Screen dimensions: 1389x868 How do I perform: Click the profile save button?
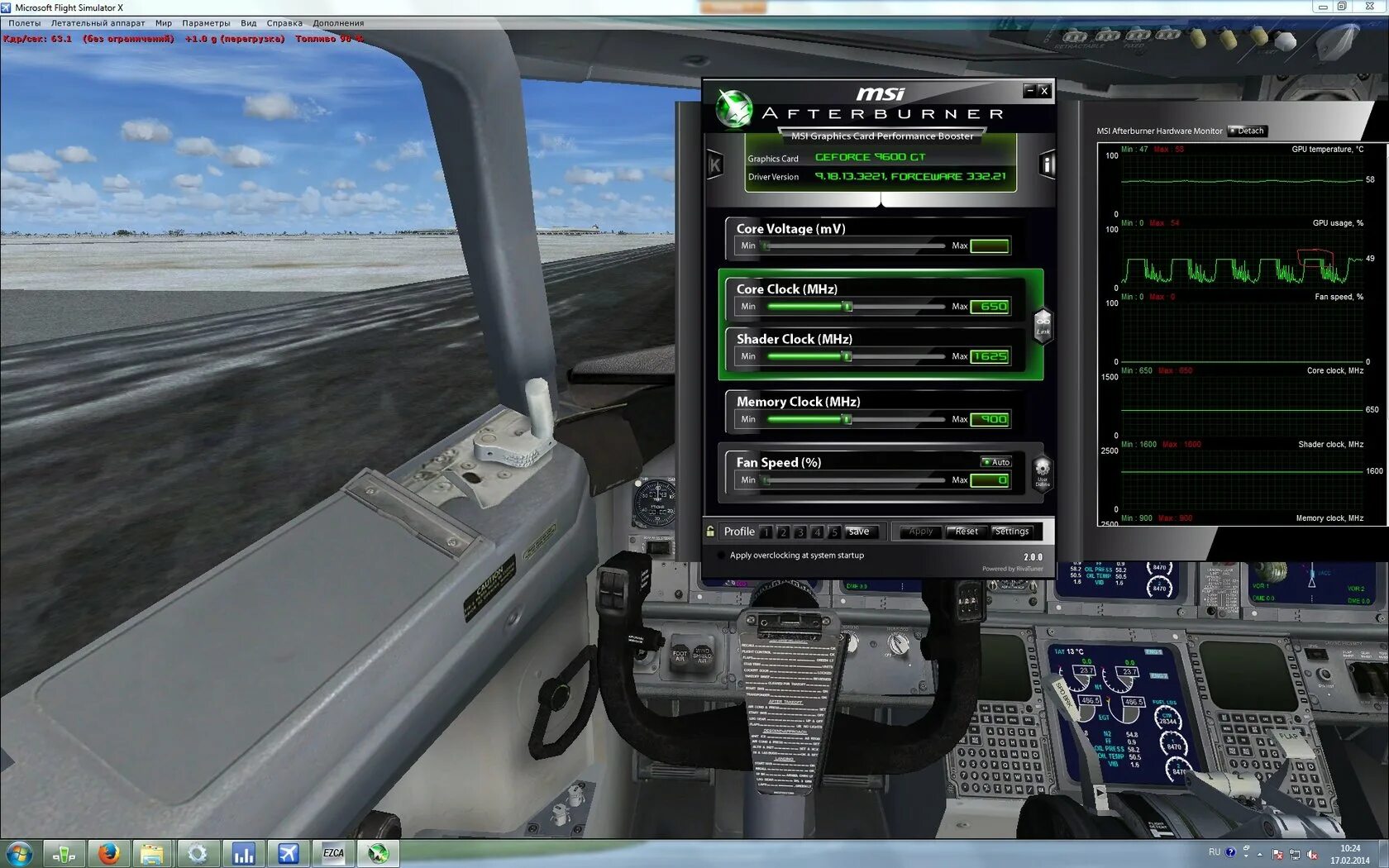tap(860, 532)
